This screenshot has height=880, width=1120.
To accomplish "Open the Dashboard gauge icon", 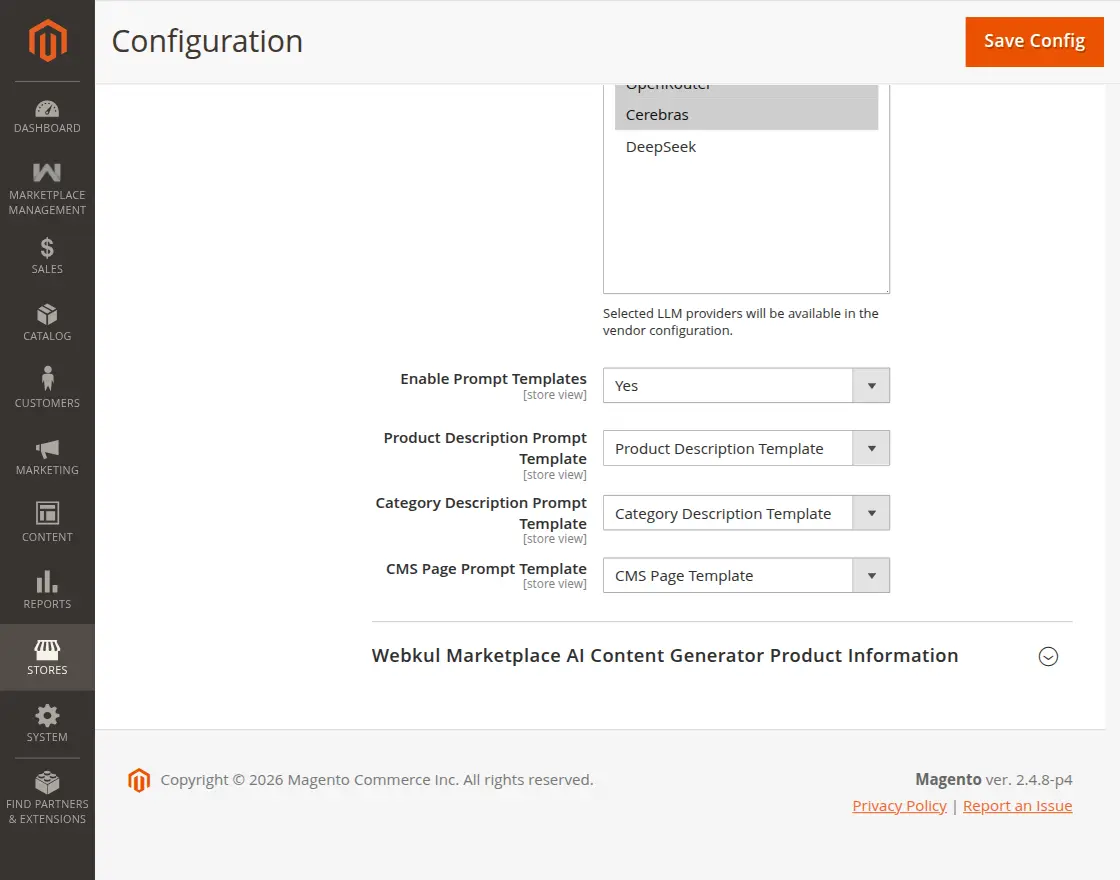I will (x=47, y=109).
